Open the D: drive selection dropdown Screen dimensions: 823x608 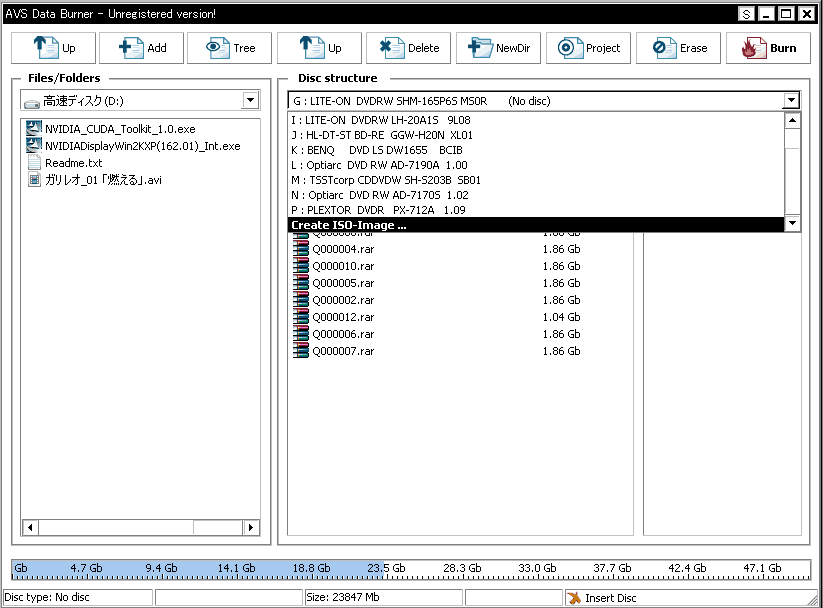coord(251,100)
